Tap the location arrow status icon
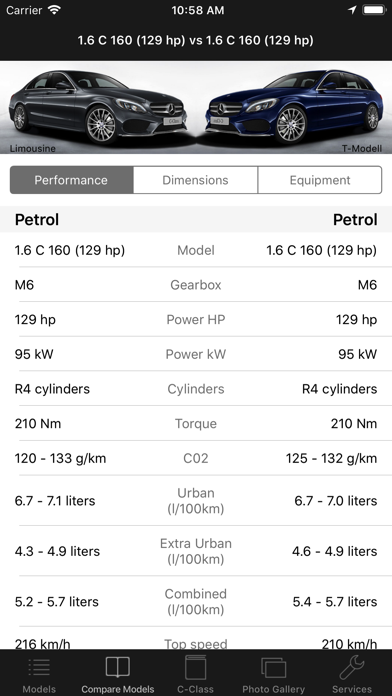This screenshot has width=392, height=696. pos(352,10)
